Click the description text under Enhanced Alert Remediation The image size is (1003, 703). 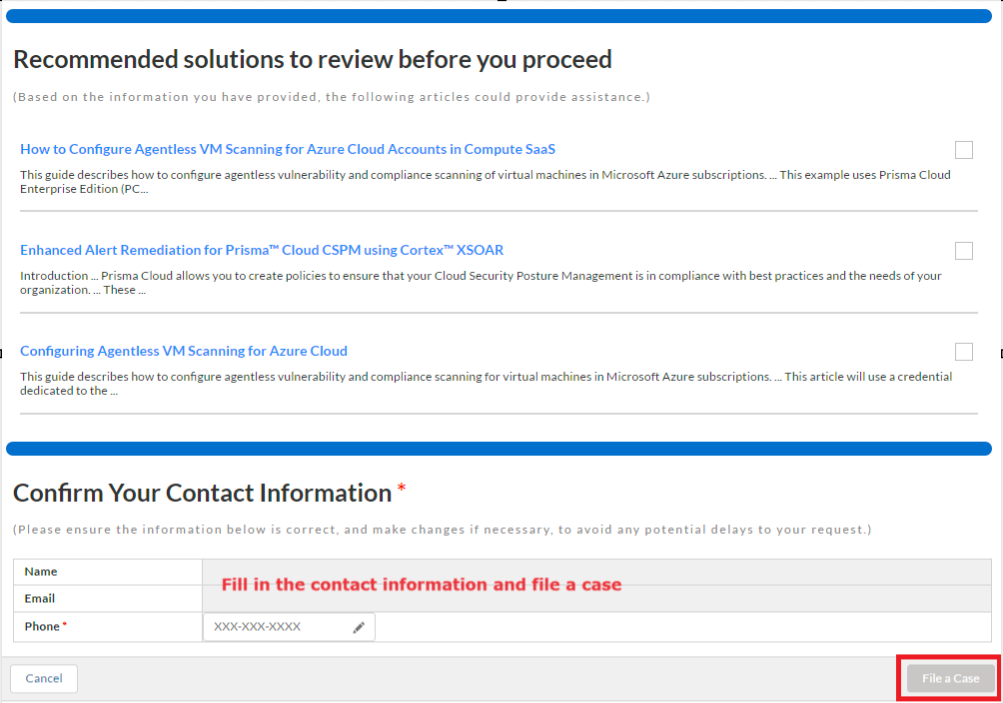tap(480, 283)
